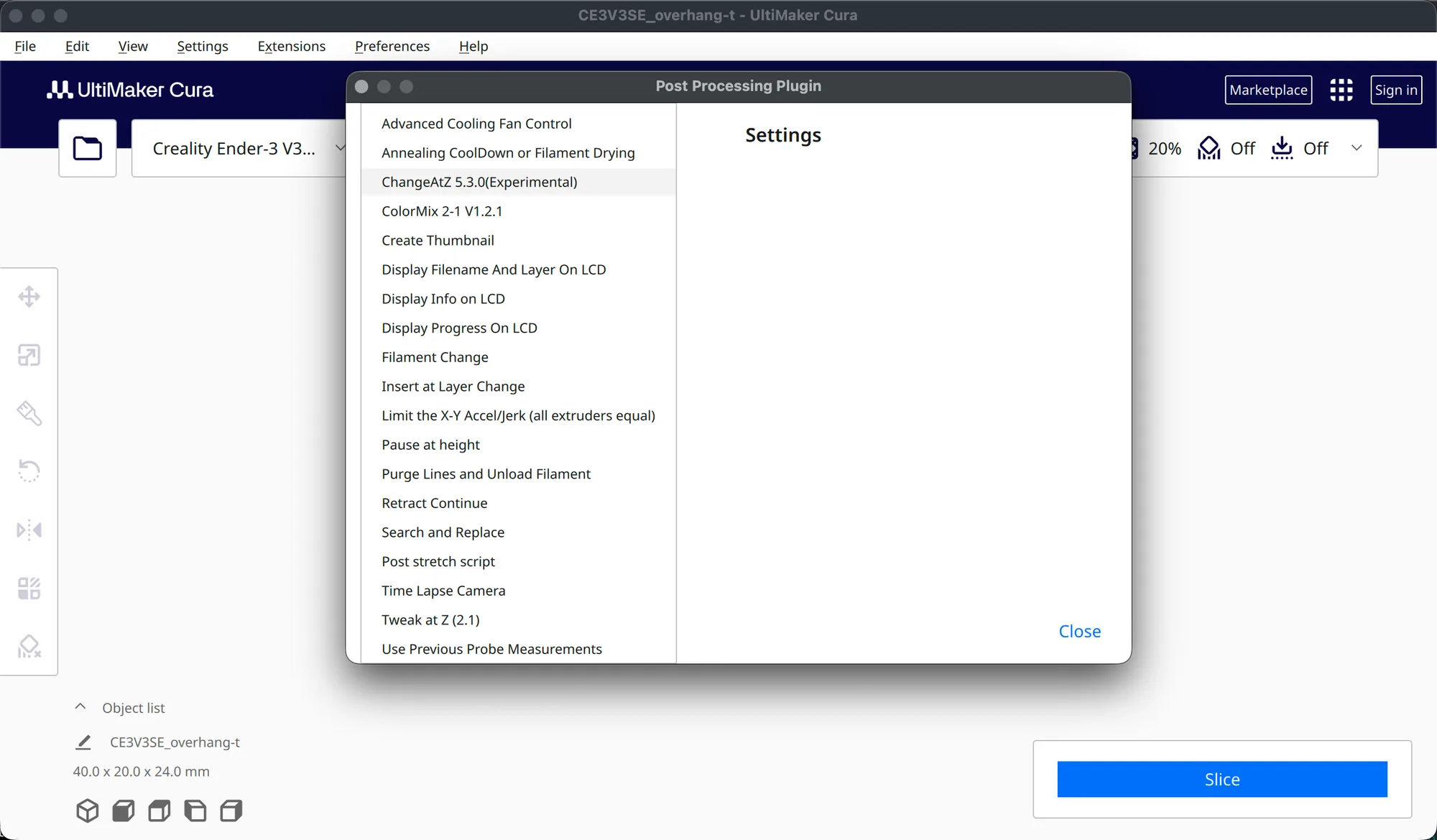1437x840 pixels.
Task: Select Use Previous Probe Measurements script
Action: [518, 649]
